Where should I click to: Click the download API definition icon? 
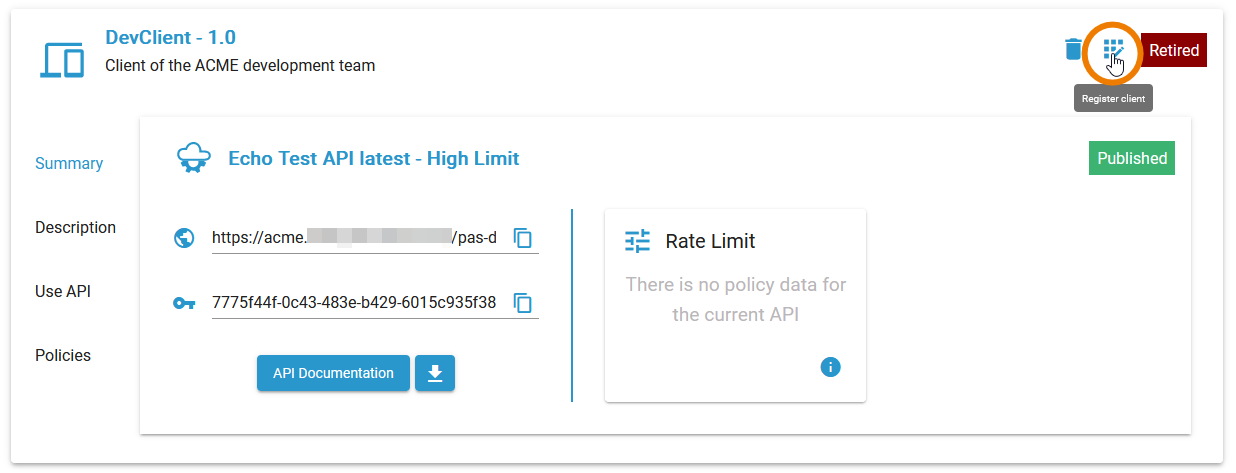435,373
